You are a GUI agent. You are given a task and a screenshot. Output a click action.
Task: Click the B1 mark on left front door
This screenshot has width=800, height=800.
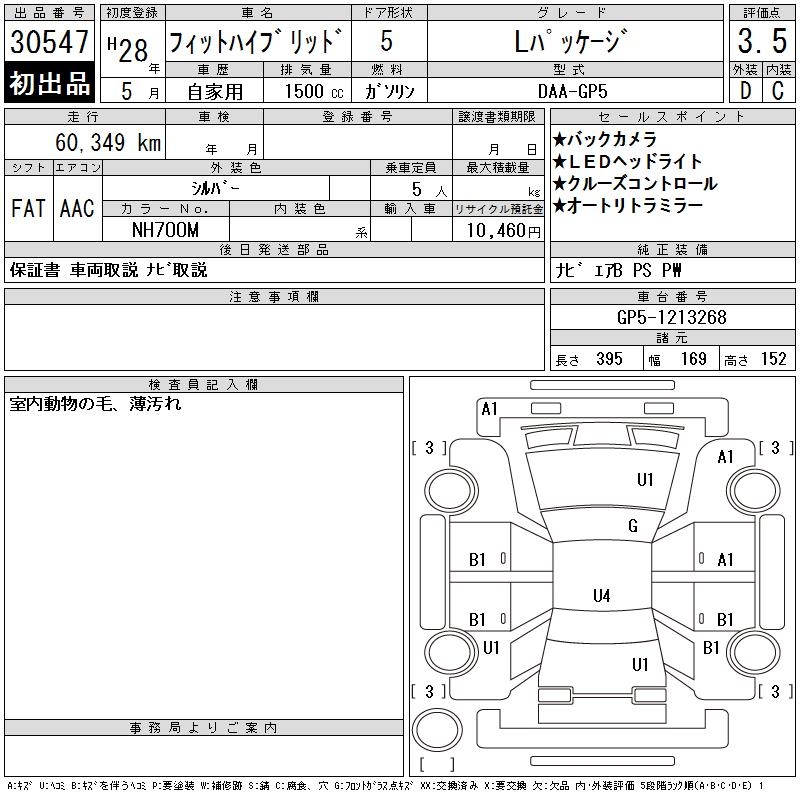(477, 560)
